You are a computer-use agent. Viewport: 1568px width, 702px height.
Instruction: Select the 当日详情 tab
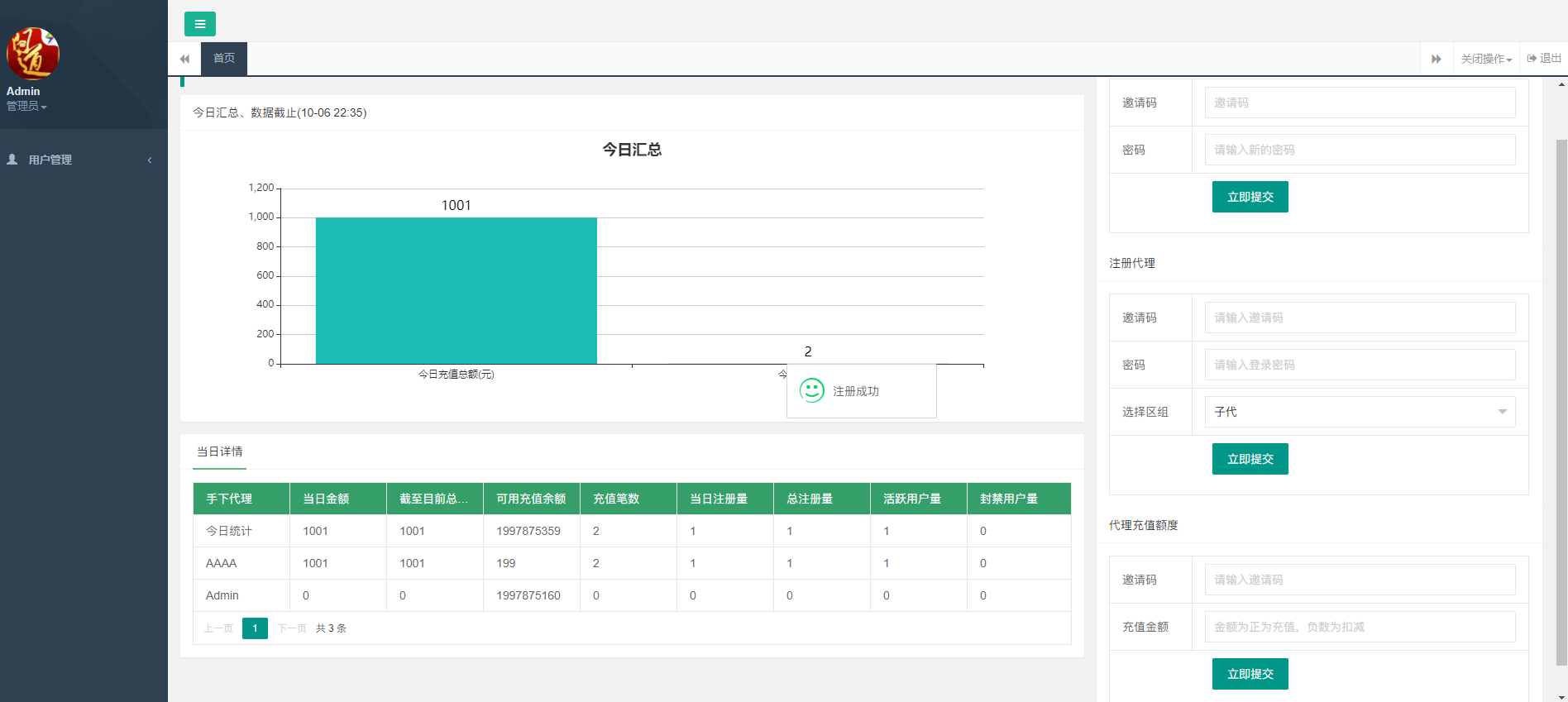(219, 451)
